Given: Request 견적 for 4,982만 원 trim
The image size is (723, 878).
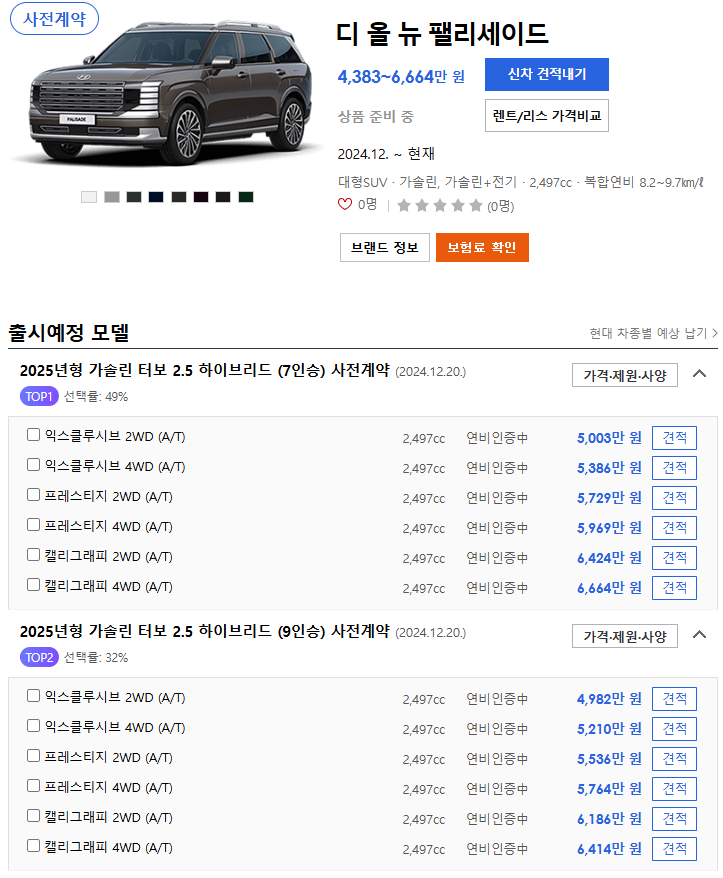Looking at the screenshot, I should pos(674,699).
